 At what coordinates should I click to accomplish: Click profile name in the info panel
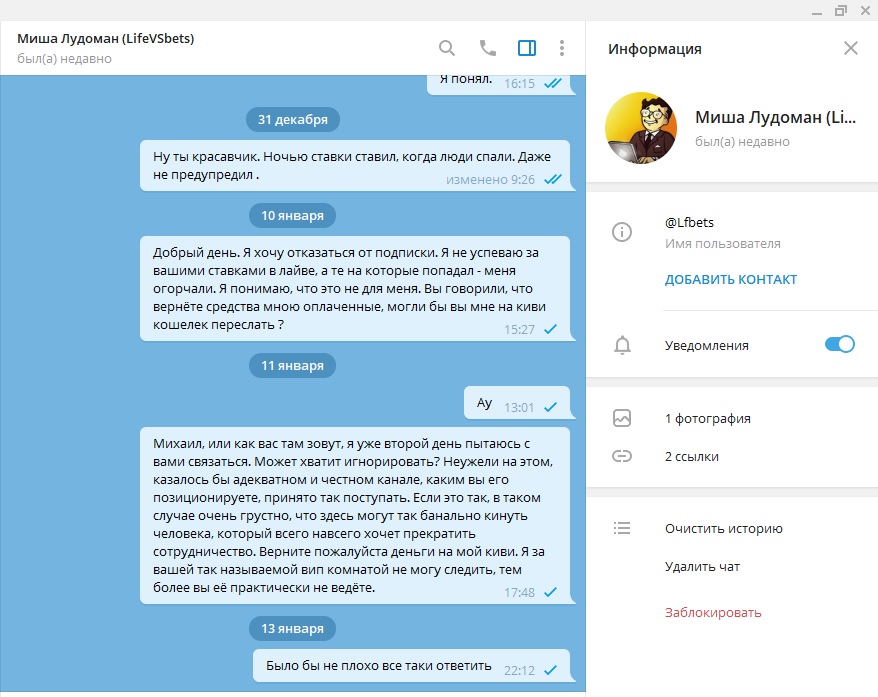click(776, 117)
